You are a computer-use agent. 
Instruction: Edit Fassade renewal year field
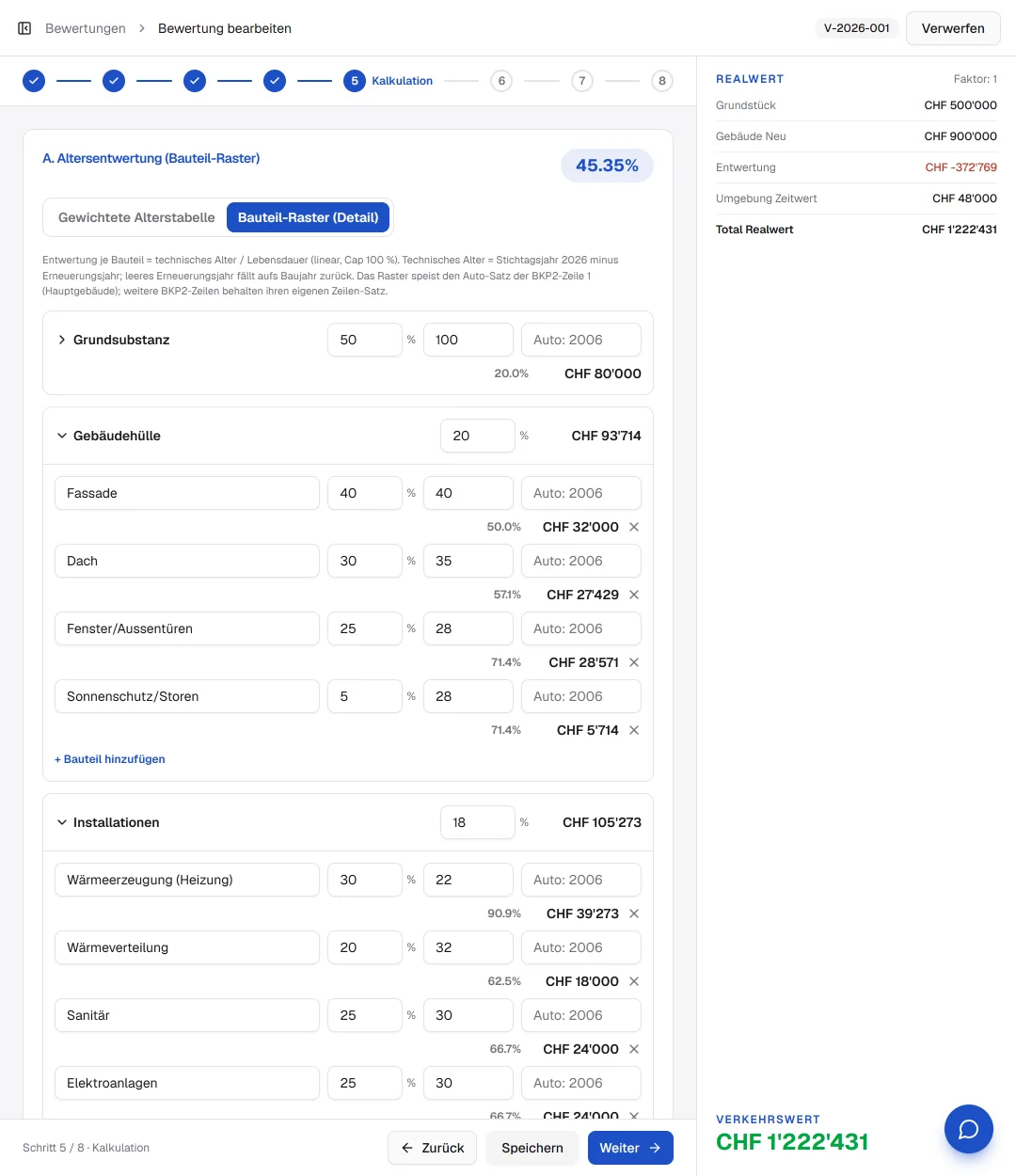(x=581, y=493)
